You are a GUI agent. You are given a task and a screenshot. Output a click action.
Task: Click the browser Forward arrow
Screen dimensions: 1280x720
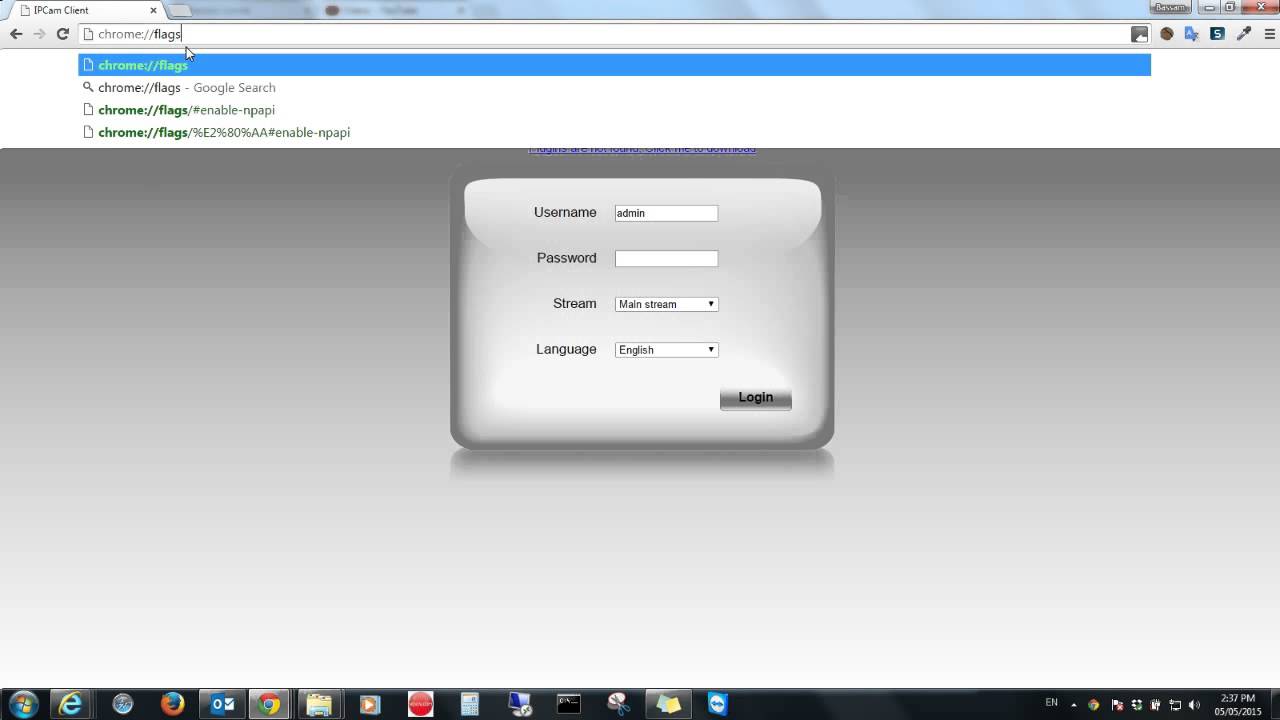pyautogui.click(x=39, y=34)
